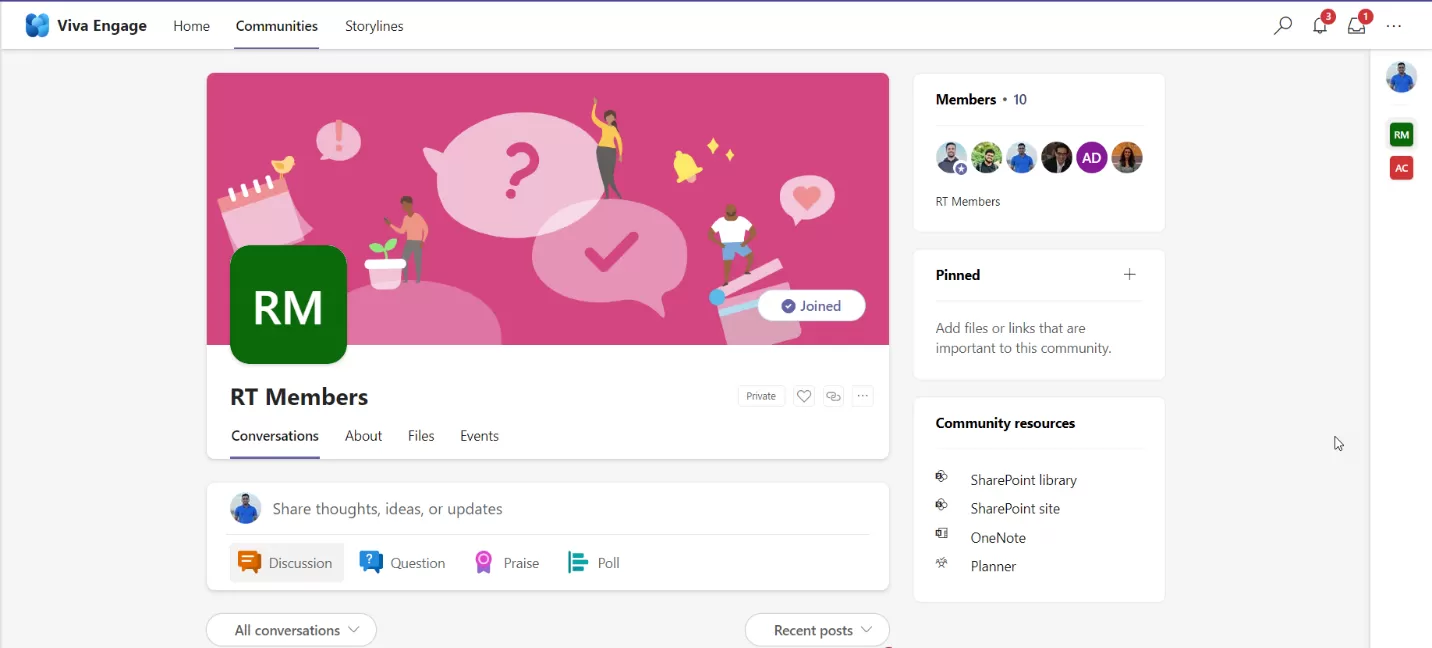Click the 'RT Members' text under avatars
This screenshot has width=1432, height=648.
pyautogui.click(x=968, y=201)
